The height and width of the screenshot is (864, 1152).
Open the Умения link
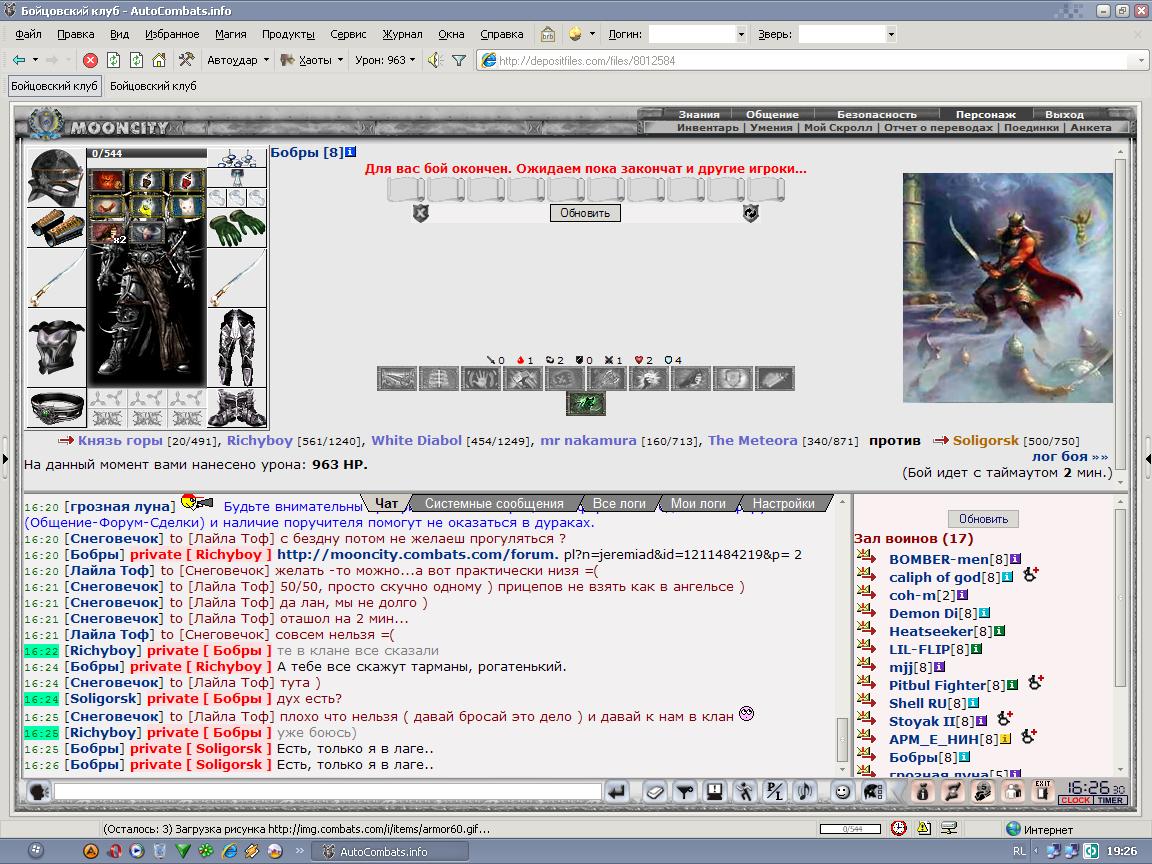(771, 127)
